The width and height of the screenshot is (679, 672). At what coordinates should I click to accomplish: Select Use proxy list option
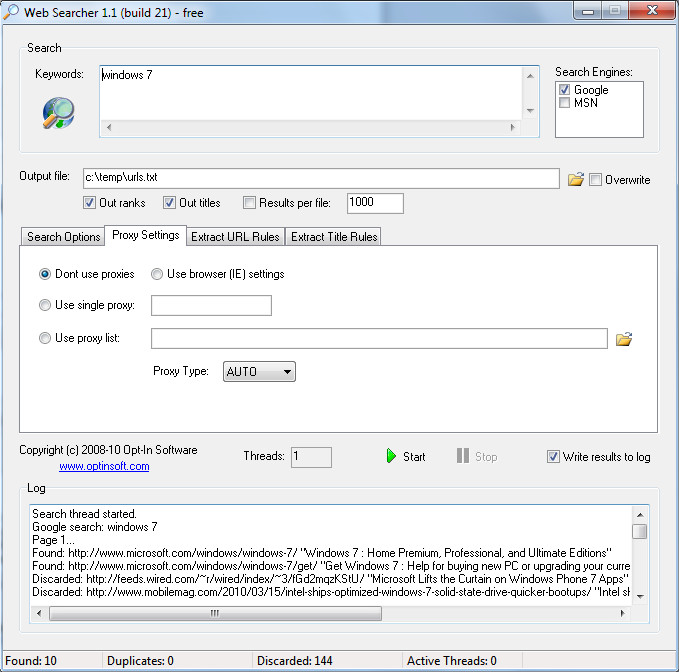click(x=45, y=338)
